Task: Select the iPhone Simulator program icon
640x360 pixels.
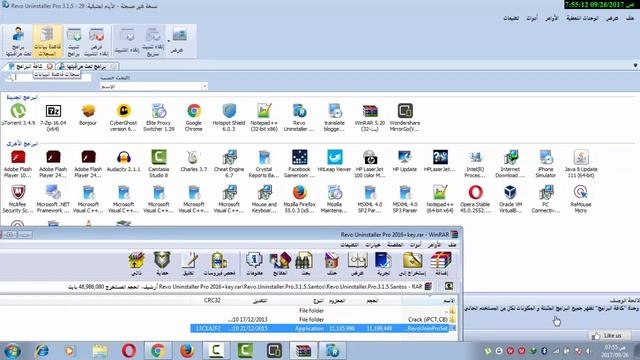Action: [546, 164]
